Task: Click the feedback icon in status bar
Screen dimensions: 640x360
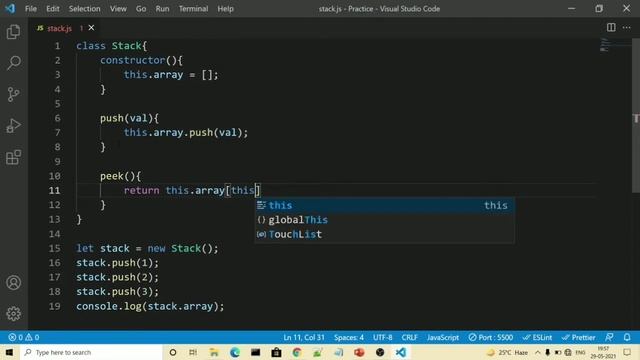Action: tap(609, 338)
